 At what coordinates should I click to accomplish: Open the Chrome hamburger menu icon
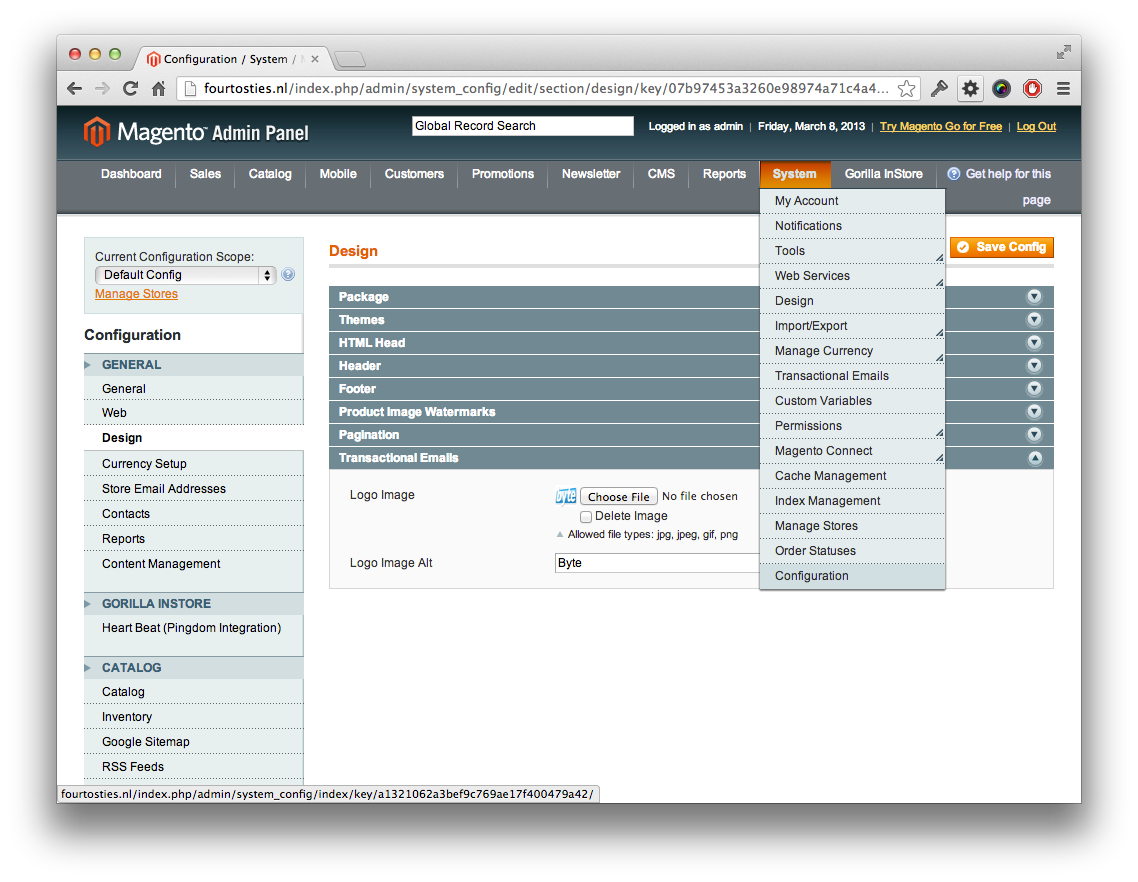[x=1062, y=88]
